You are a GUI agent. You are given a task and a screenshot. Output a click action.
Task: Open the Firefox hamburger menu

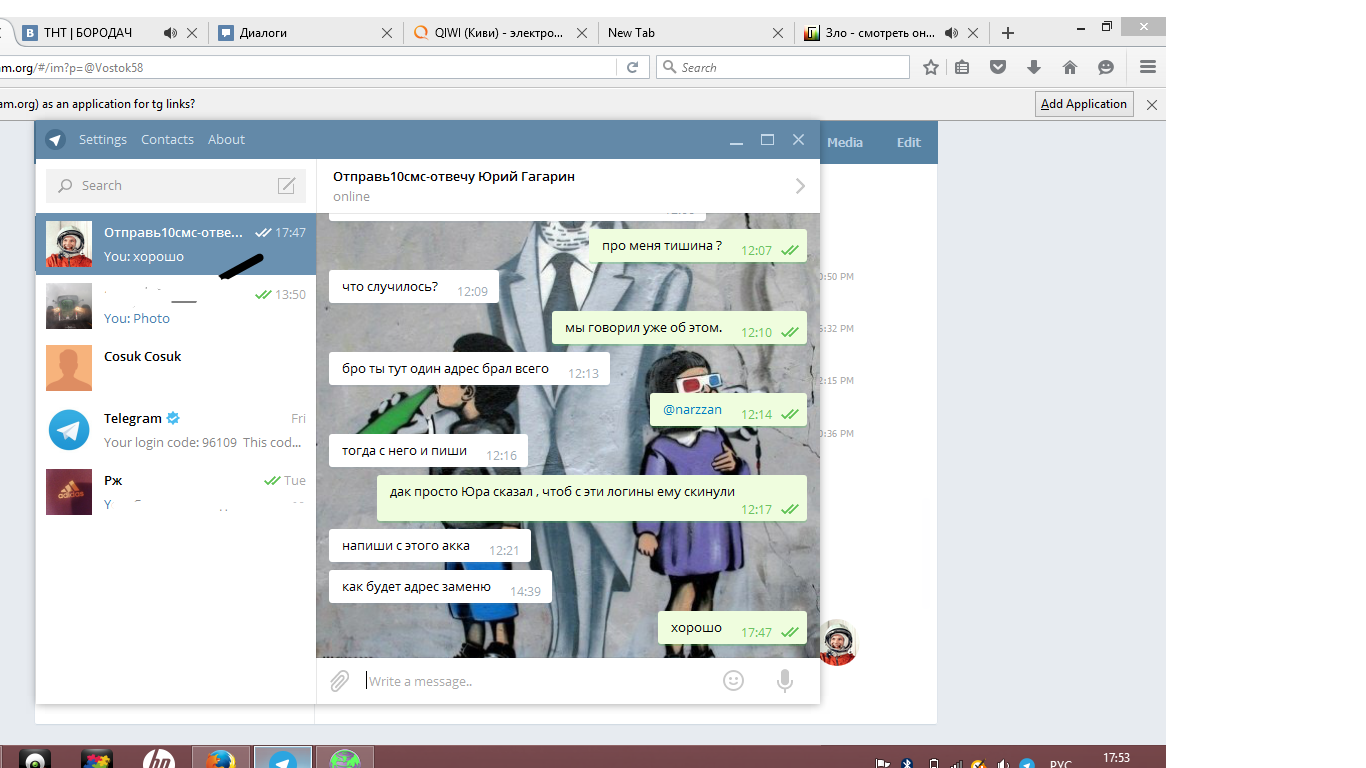1148,67
